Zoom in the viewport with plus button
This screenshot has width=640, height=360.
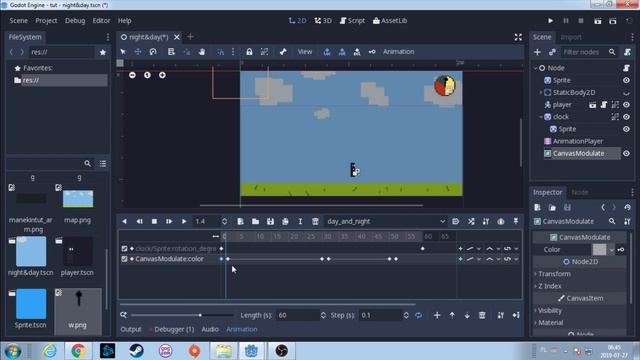pos(162,75)
